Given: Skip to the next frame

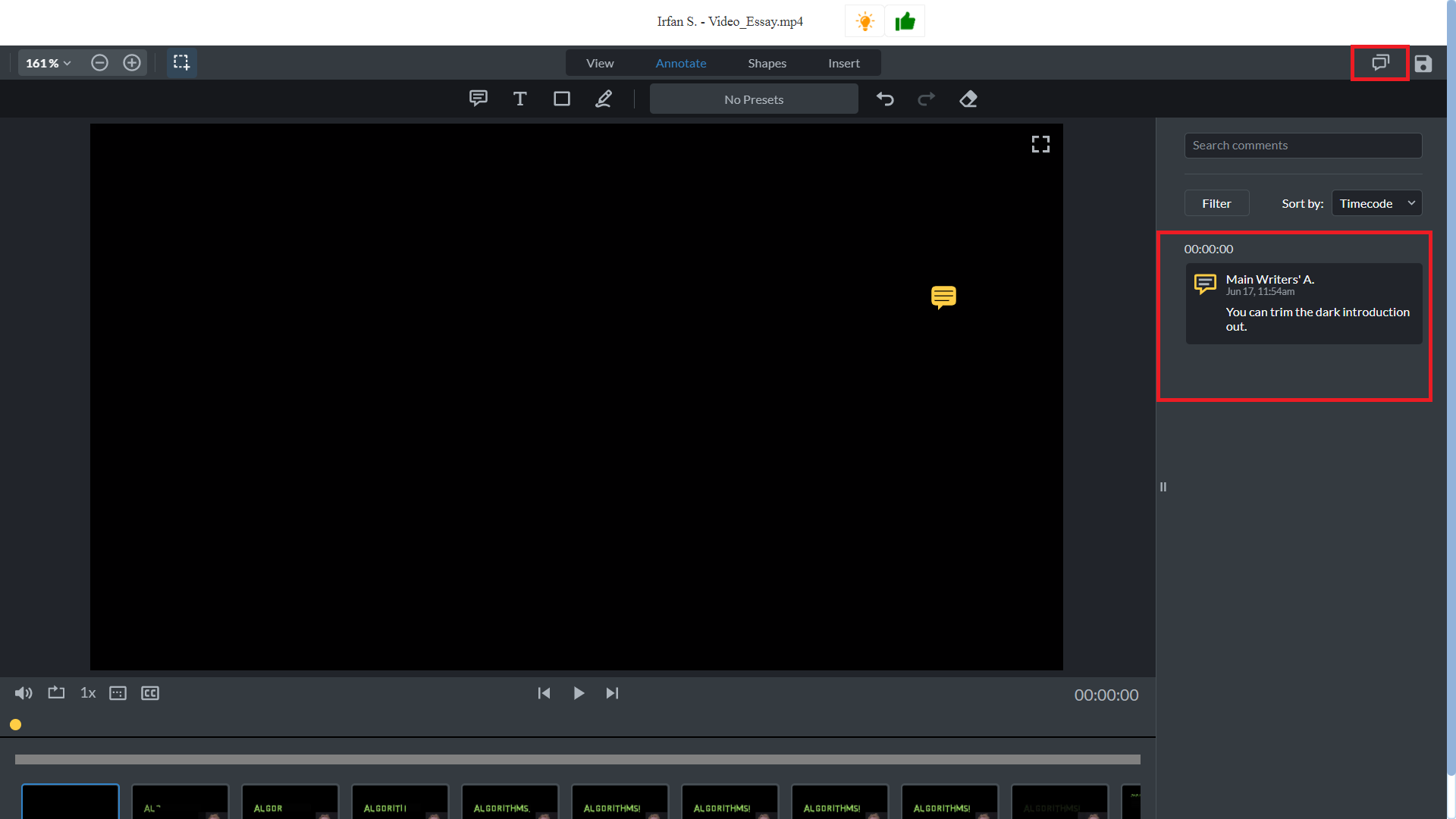Looking at the screenshot, I should tap(612, 693).
